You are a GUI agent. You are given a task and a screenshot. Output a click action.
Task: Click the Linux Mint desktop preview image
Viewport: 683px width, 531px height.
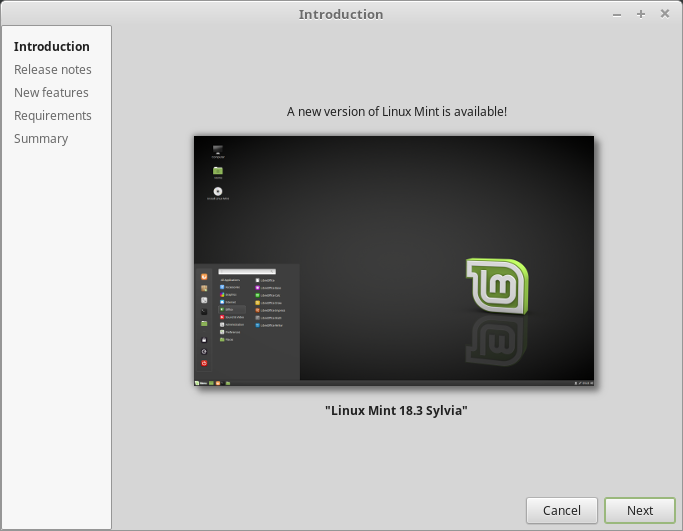click(394, 260)
